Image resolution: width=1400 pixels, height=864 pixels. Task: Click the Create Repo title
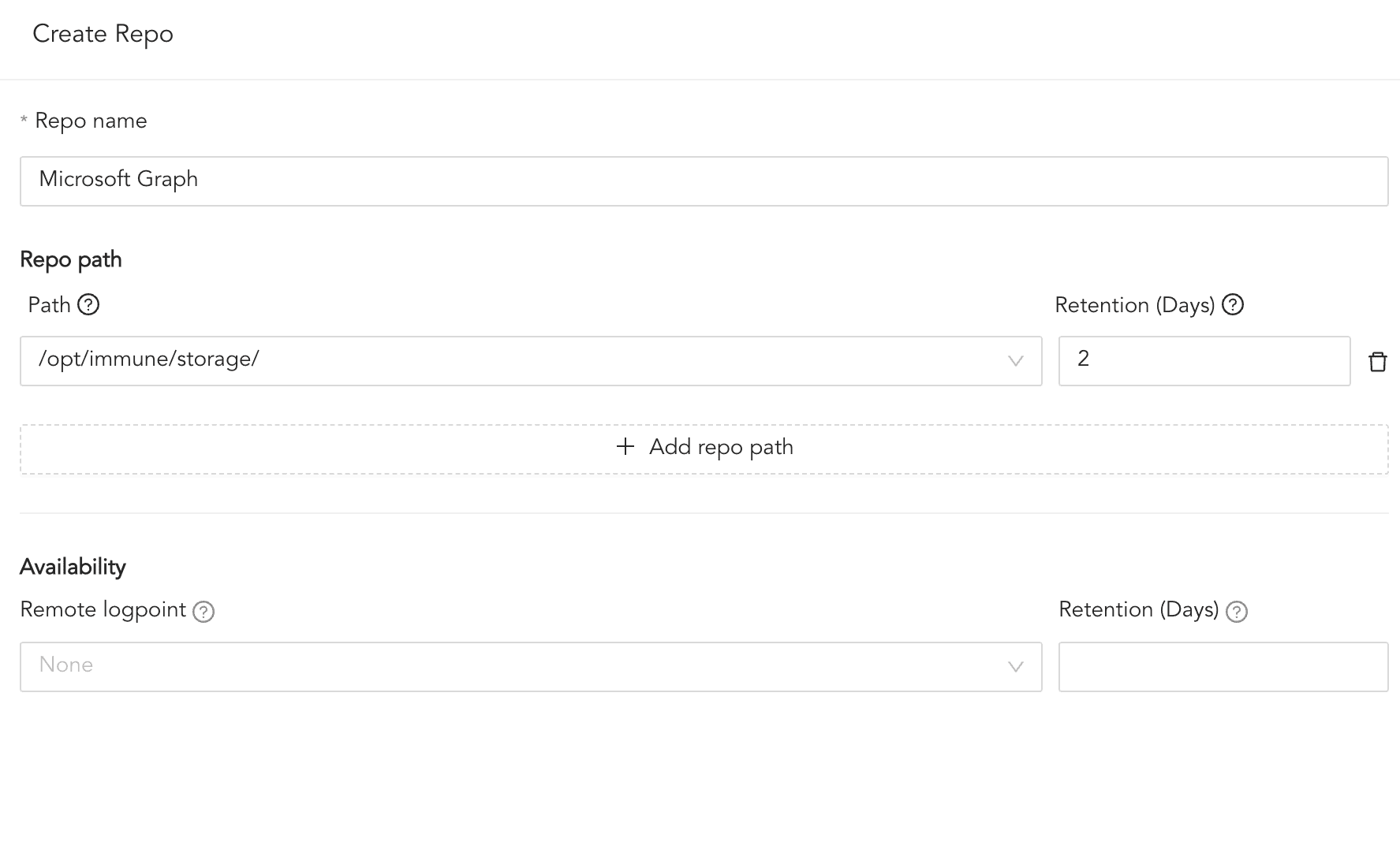(103, 34)
